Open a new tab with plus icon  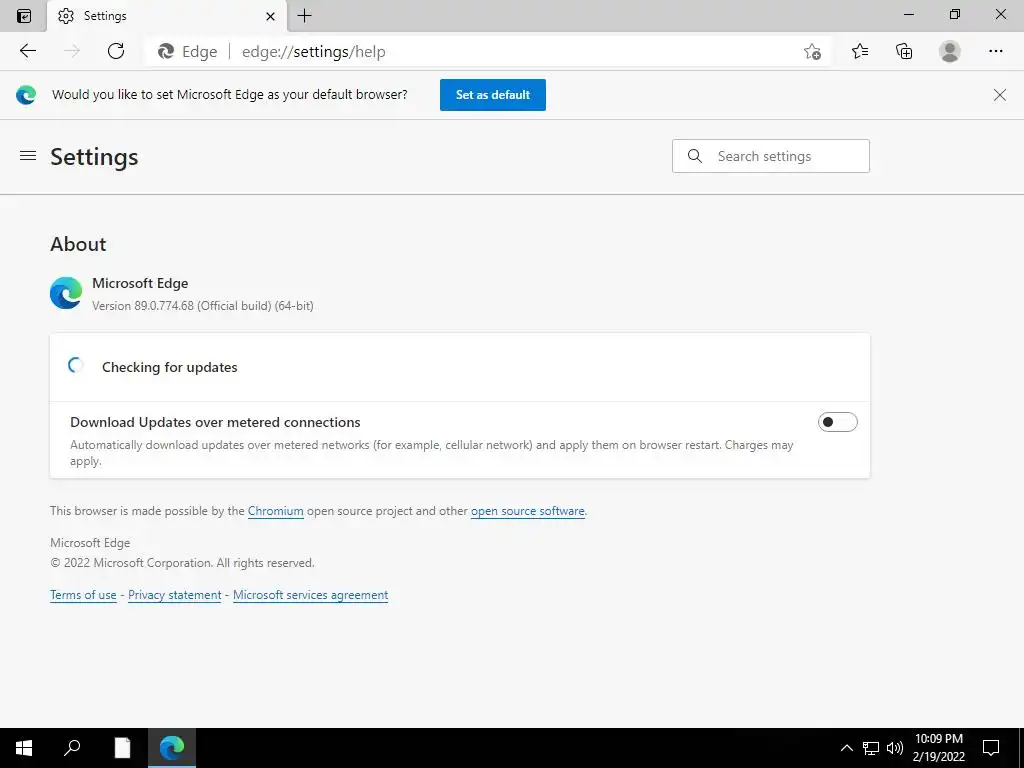pyautogui.click(x=304, y=16)
